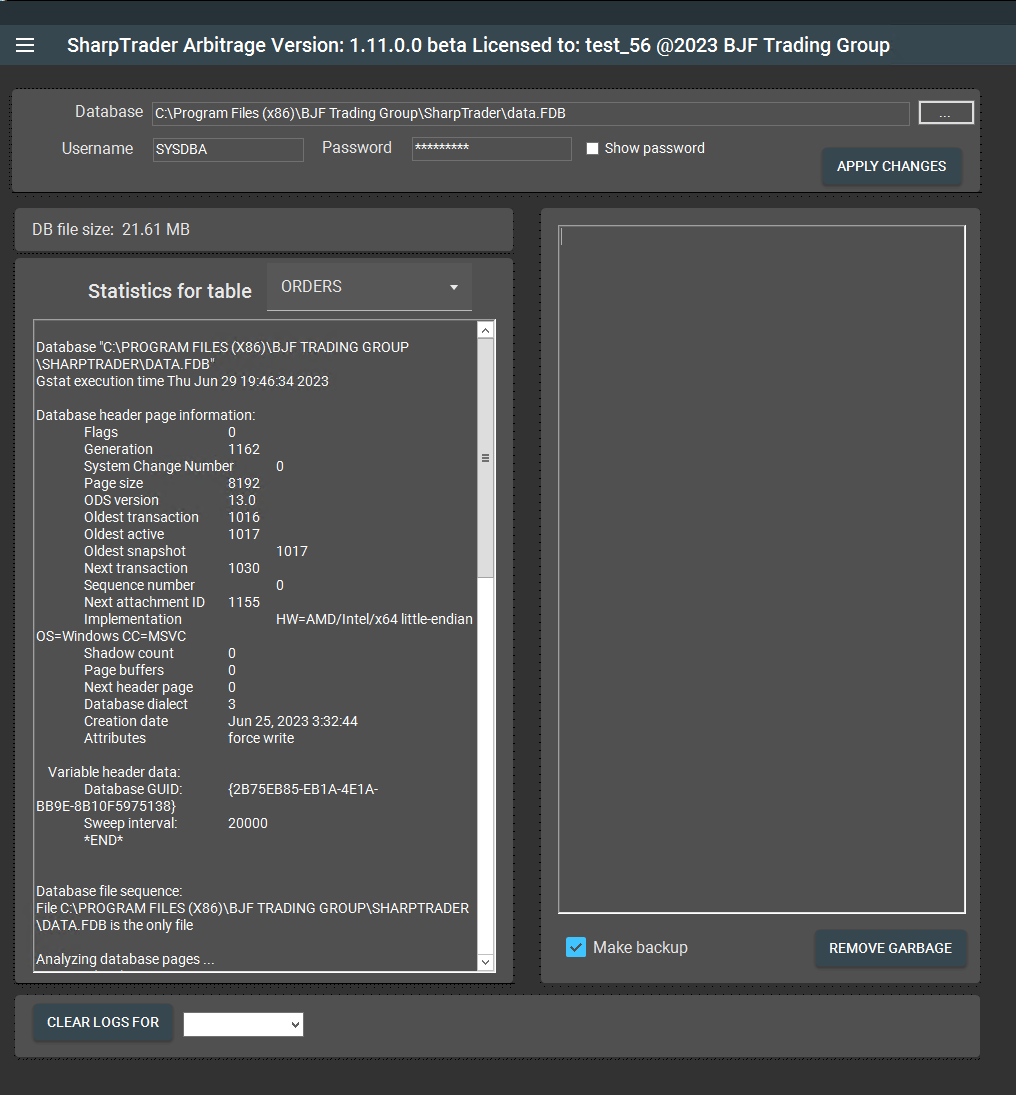Click the statistics scrollbar thumb
The width and height of the screenshot is (1016, 1095).
coord(486,458)
